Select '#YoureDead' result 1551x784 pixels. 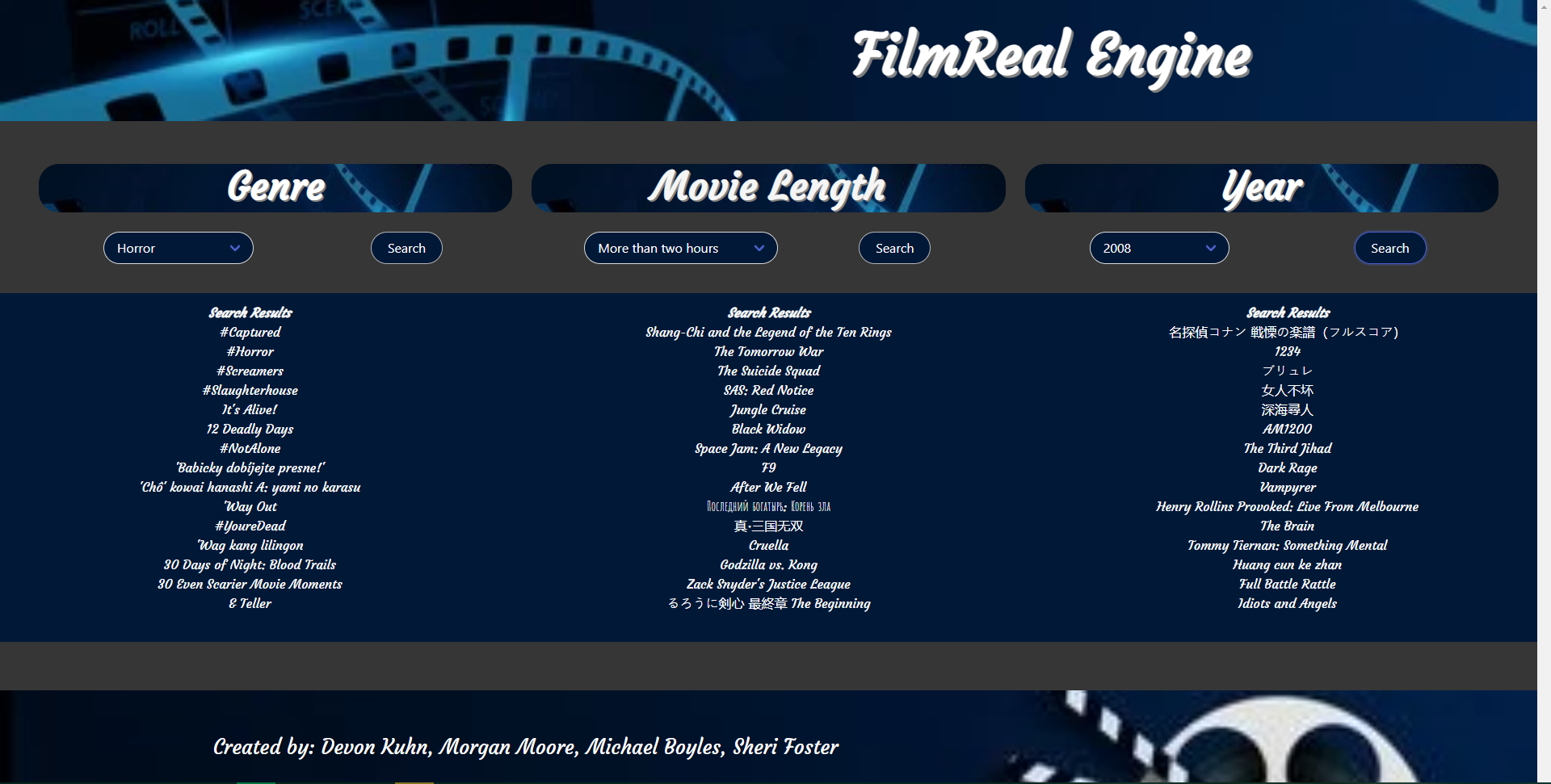point(250,526)
